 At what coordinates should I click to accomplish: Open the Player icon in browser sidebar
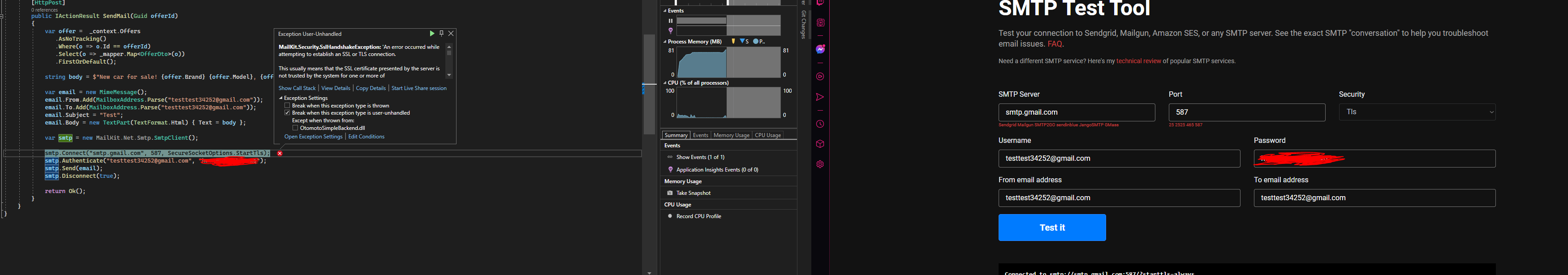click(x=821, y=77)
